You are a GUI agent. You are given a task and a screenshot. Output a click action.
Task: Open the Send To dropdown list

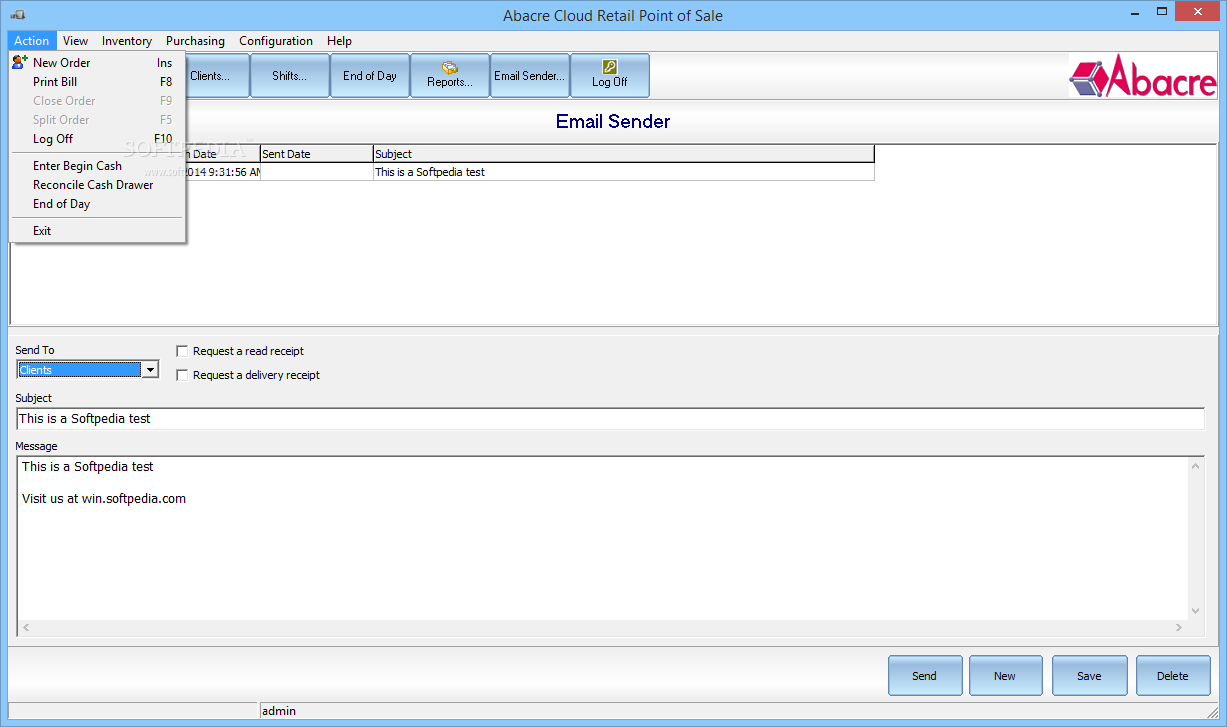pyautogui.click(x=150, y=370)
